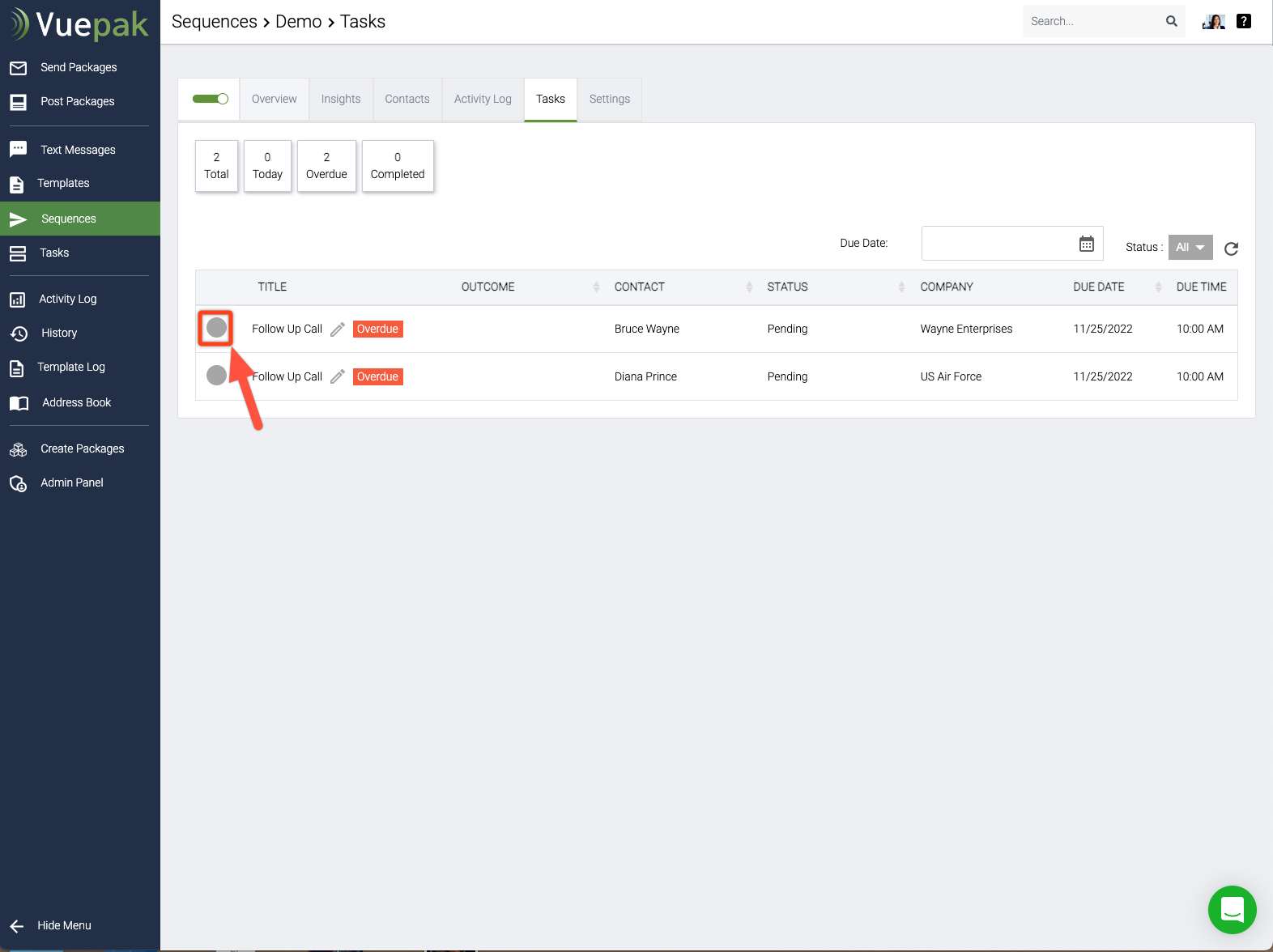Viewport: 1273px width, 952px height.
Task: Mark Diana Prince task as complete
Action: pyautogui.click(x=216, y=376)
